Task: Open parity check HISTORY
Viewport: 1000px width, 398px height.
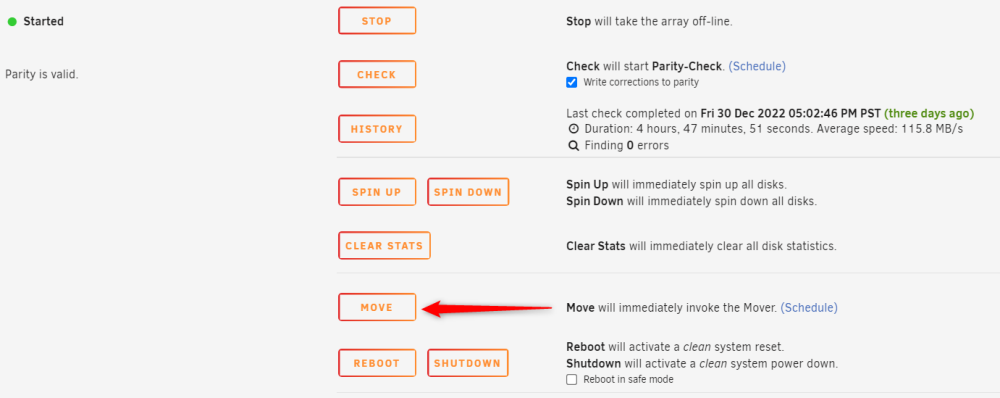Action: [377, 128]
